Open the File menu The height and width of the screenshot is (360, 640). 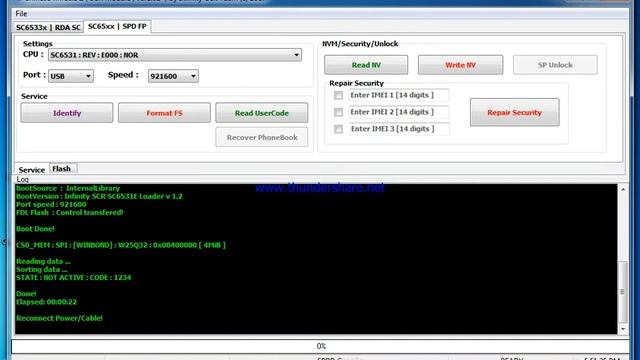coord(21,13)
